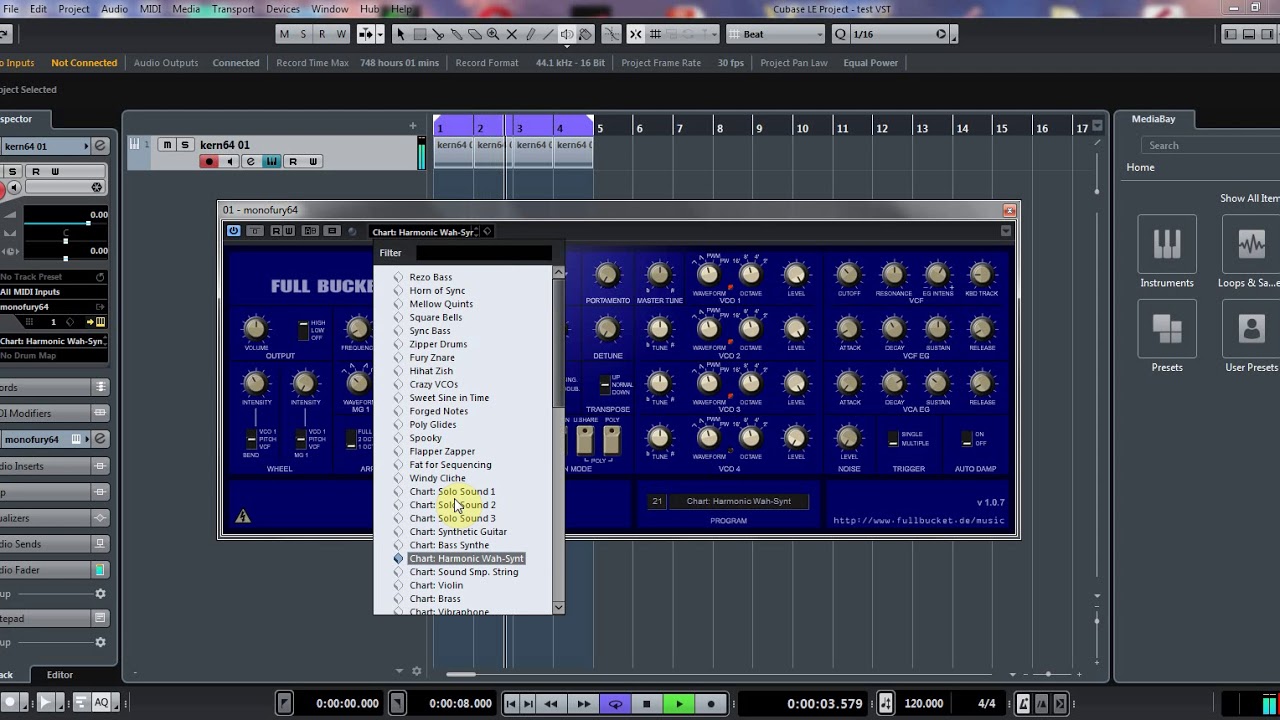Choose the Chart: Synthetic Guitar preset
The image size is (1280, 720).
click(458, 532)
